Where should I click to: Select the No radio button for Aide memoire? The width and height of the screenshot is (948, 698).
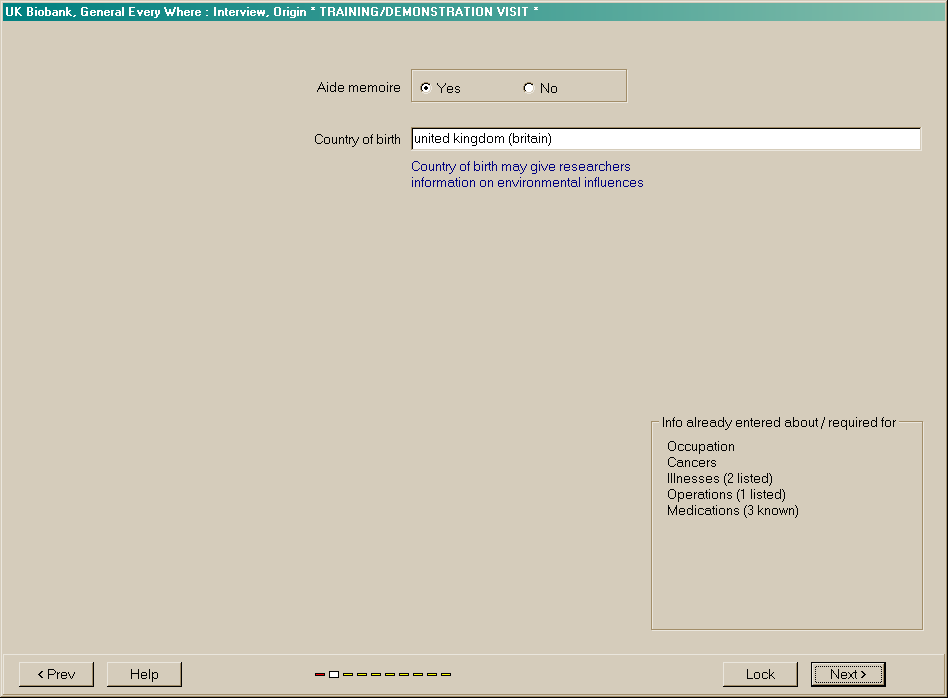[x=529, y=88]
